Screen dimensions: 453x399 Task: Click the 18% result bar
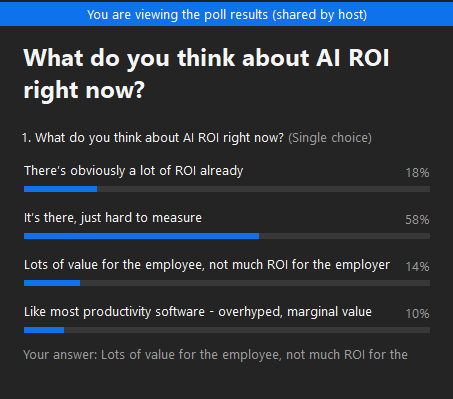point(227,189)
